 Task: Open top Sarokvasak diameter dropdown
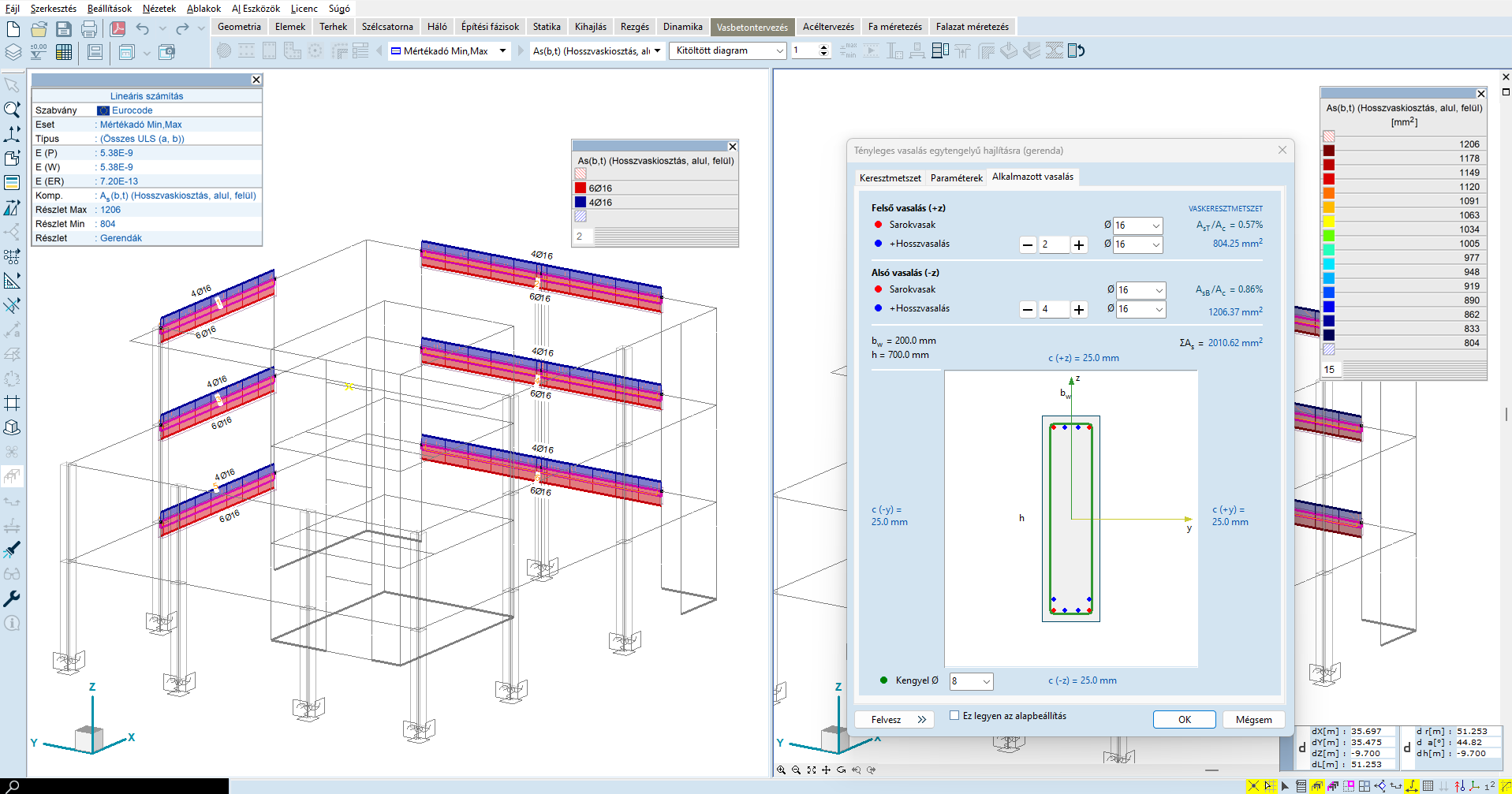(1138, 226)
